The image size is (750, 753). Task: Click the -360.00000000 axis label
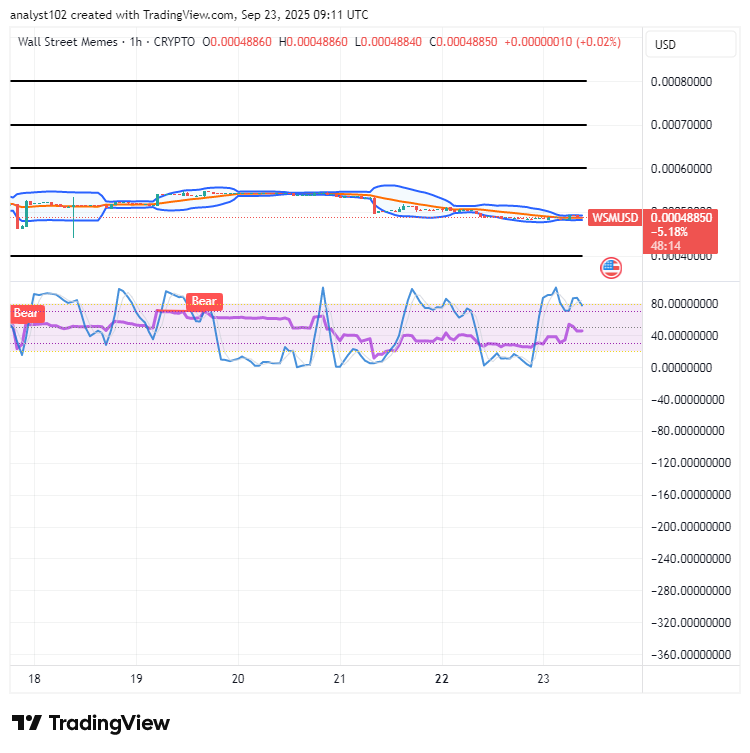coord(690,655)
